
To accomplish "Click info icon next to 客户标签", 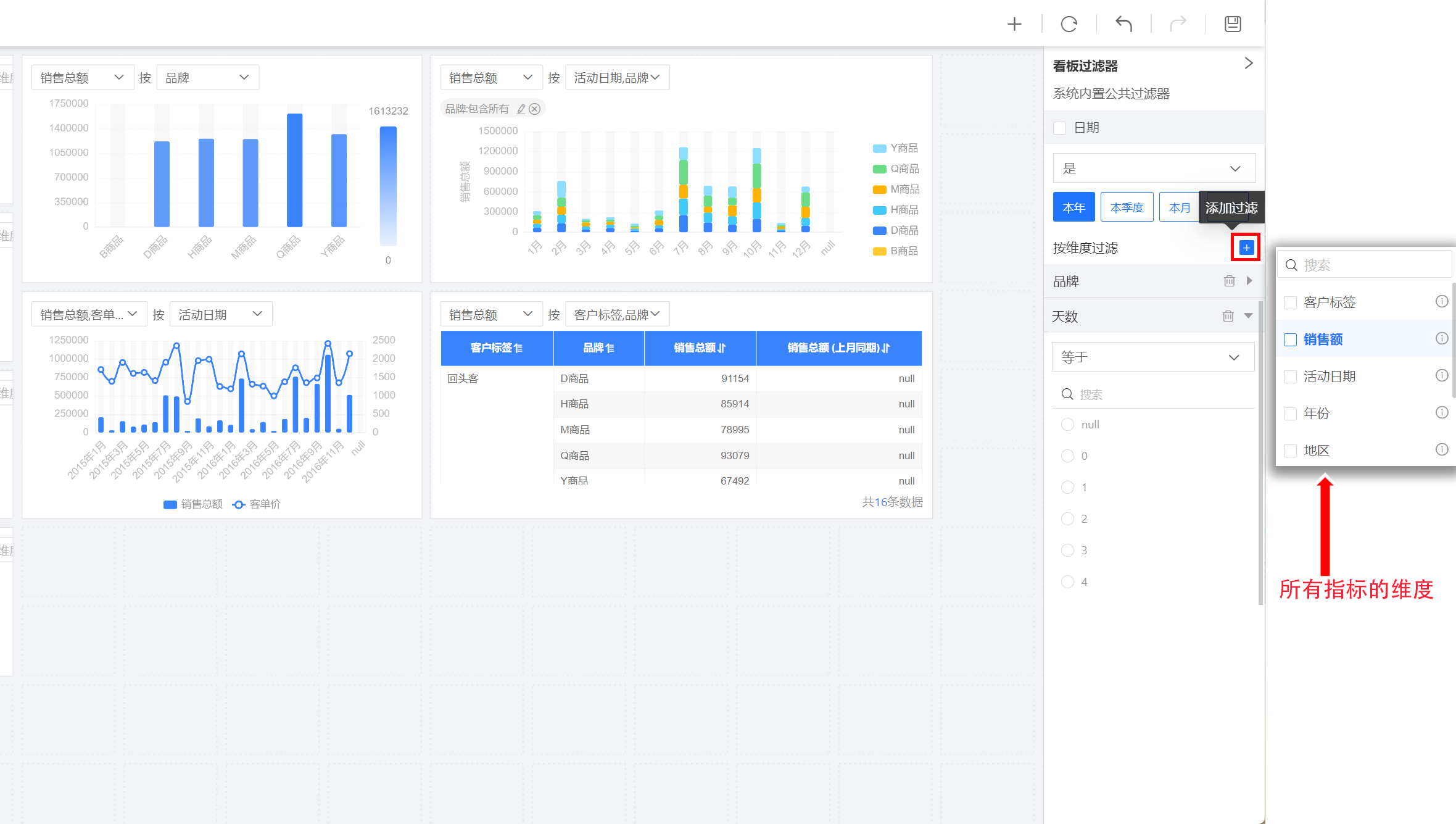I will point(1441,301).
